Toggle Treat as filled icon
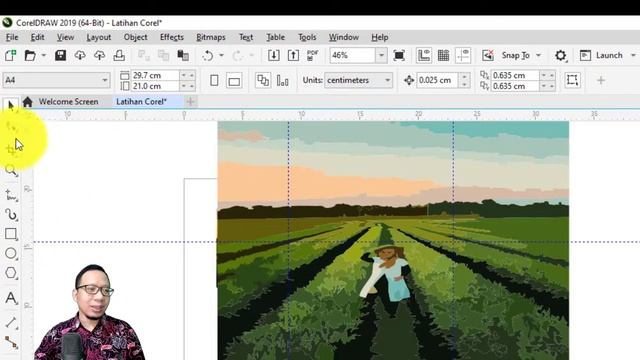640x360 pixels. 572,80
